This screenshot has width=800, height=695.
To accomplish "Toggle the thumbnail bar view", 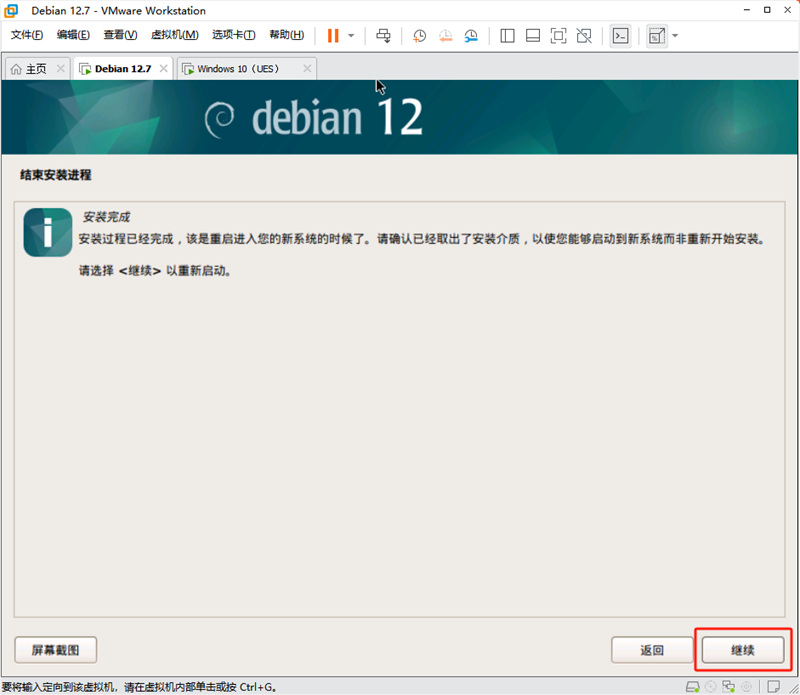I will pos(533,36).
